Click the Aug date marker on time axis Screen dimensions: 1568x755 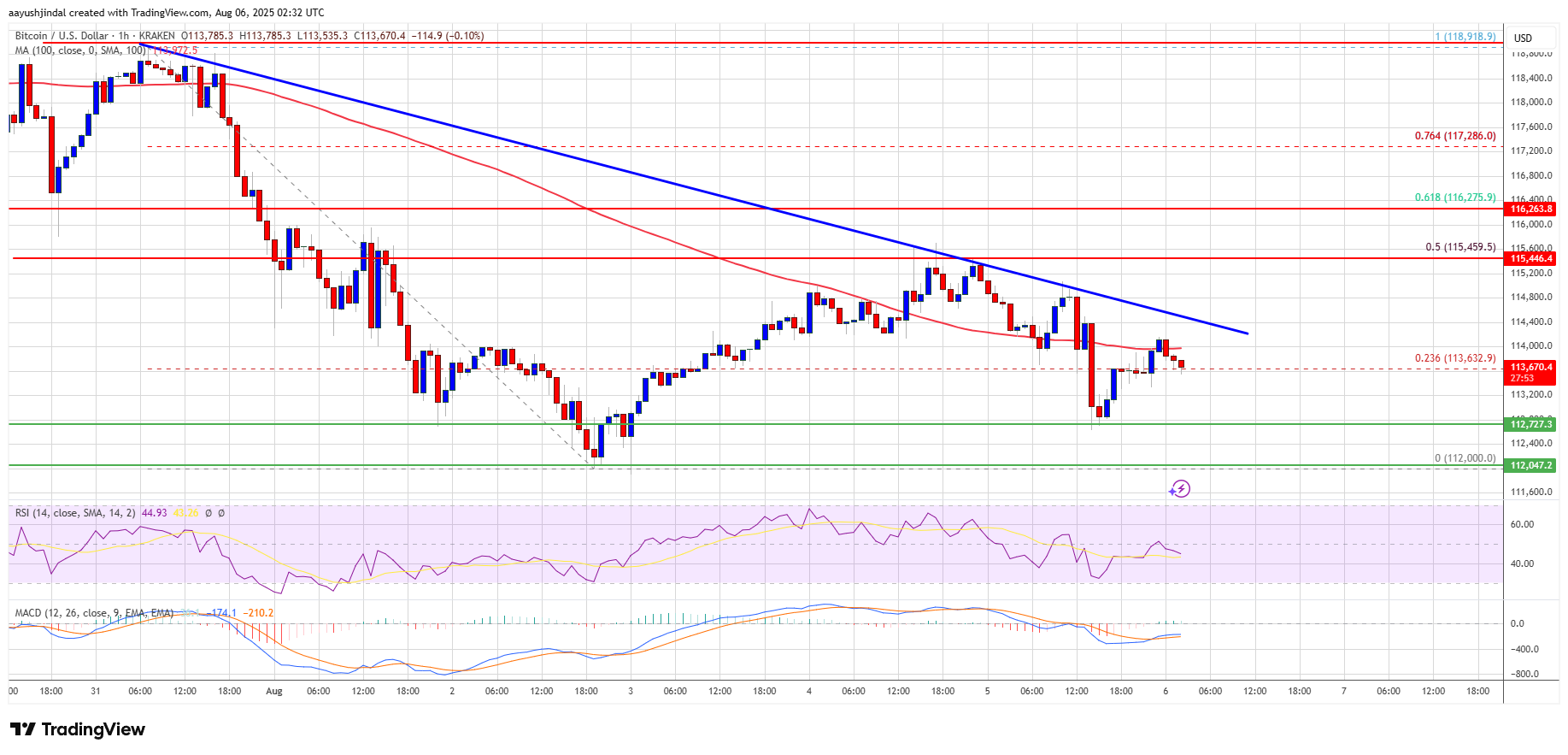(x=273, y=691)
